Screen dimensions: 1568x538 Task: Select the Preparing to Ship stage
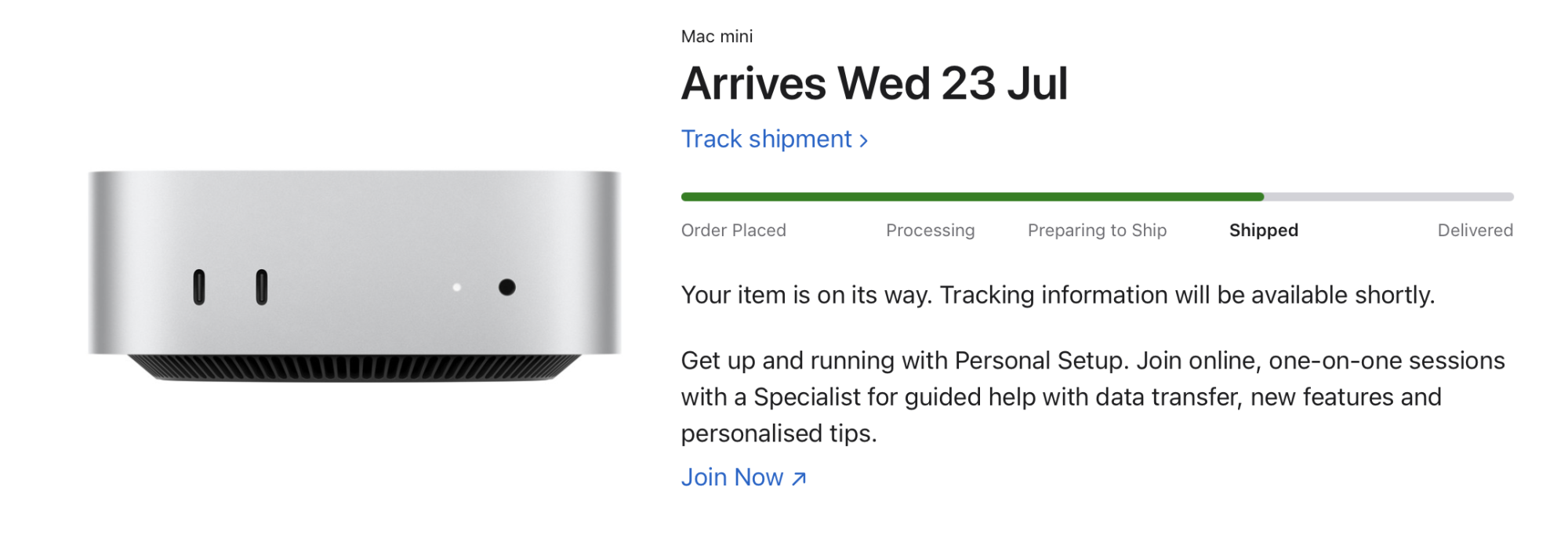point(1097,230)
